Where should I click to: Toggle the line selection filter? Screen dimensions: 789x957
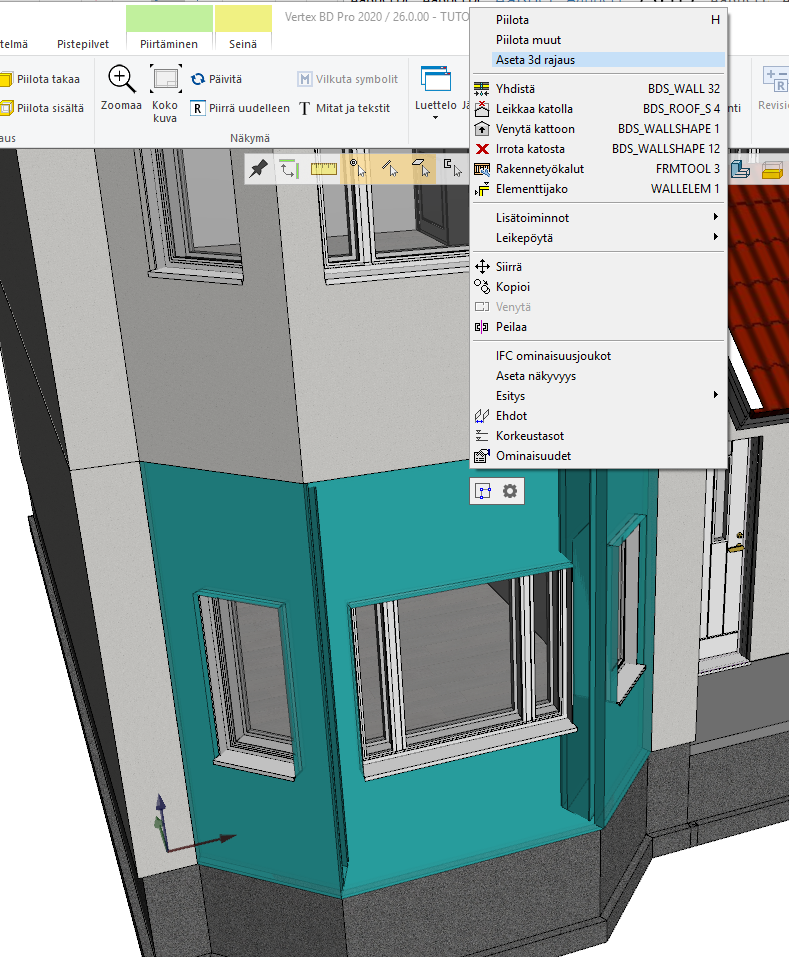(x=390, y=169)
